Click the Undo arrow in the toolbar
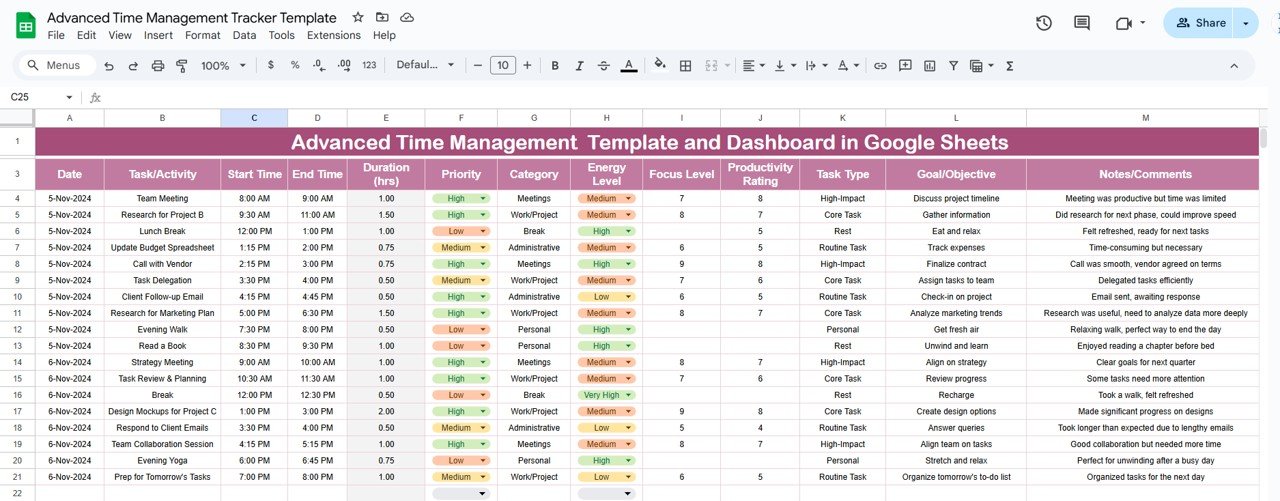 pyautogui.click(x=108, y=66)
